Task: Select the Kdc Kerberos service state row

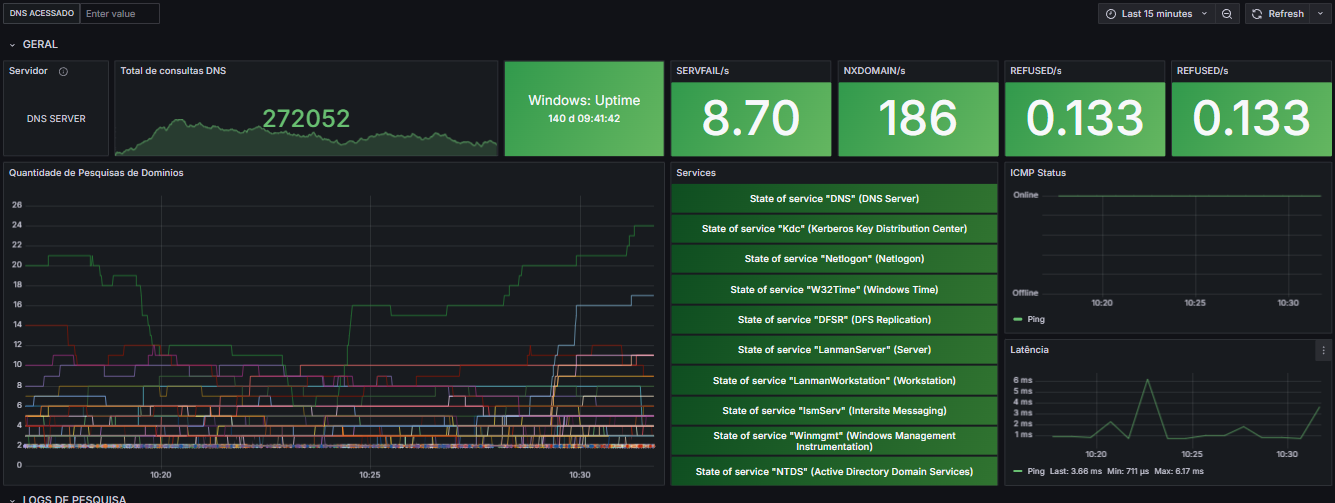Action: click(834, 229)
